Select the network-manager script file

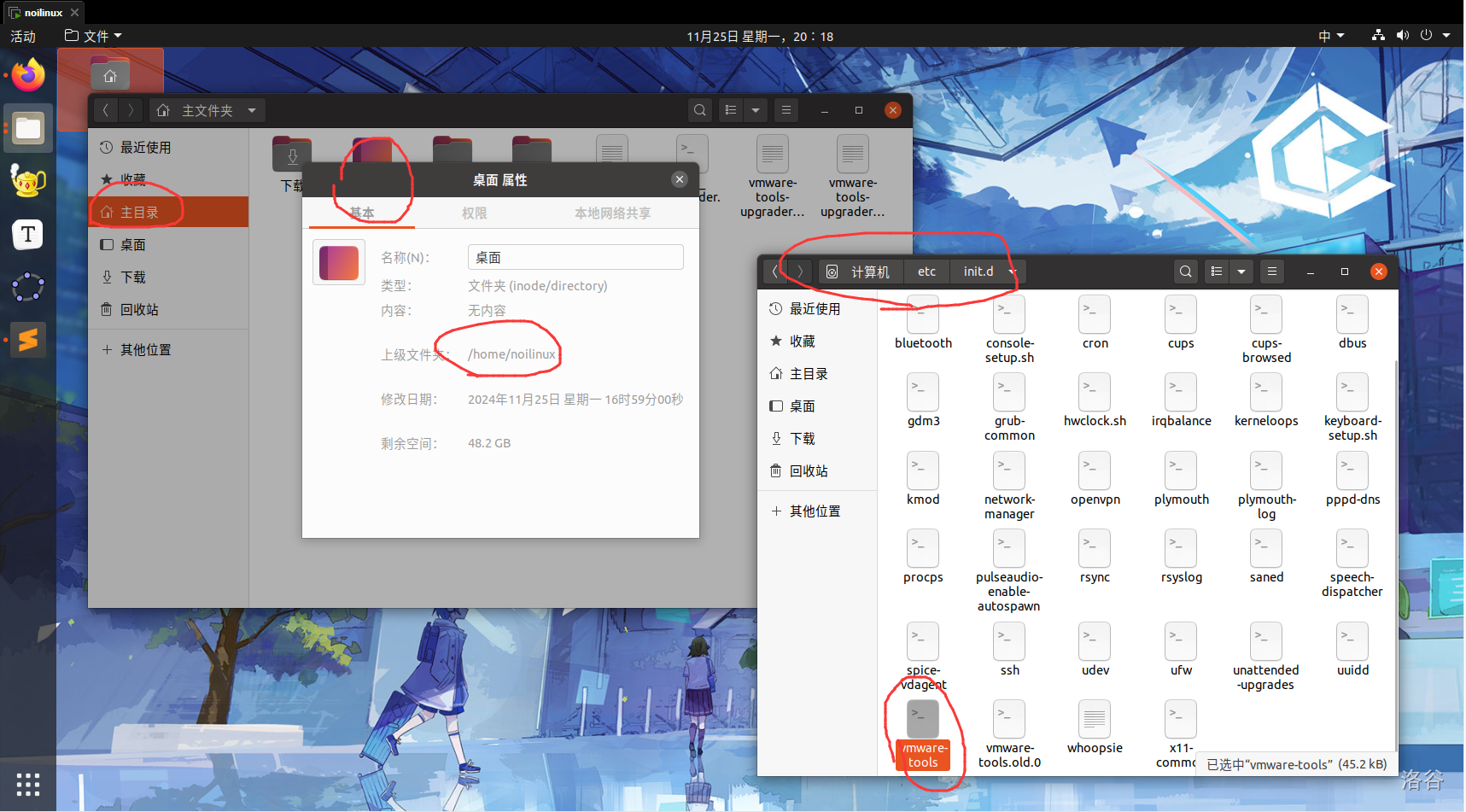pos(1009,486)
